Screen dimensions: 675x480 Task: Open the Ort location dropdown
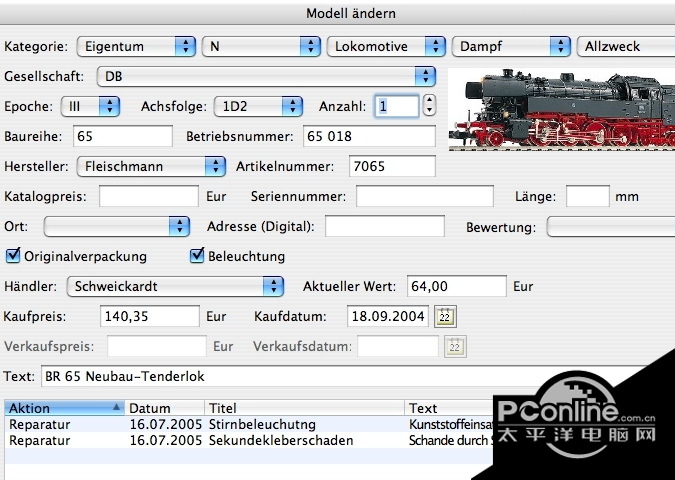click(x=117, y=226)
